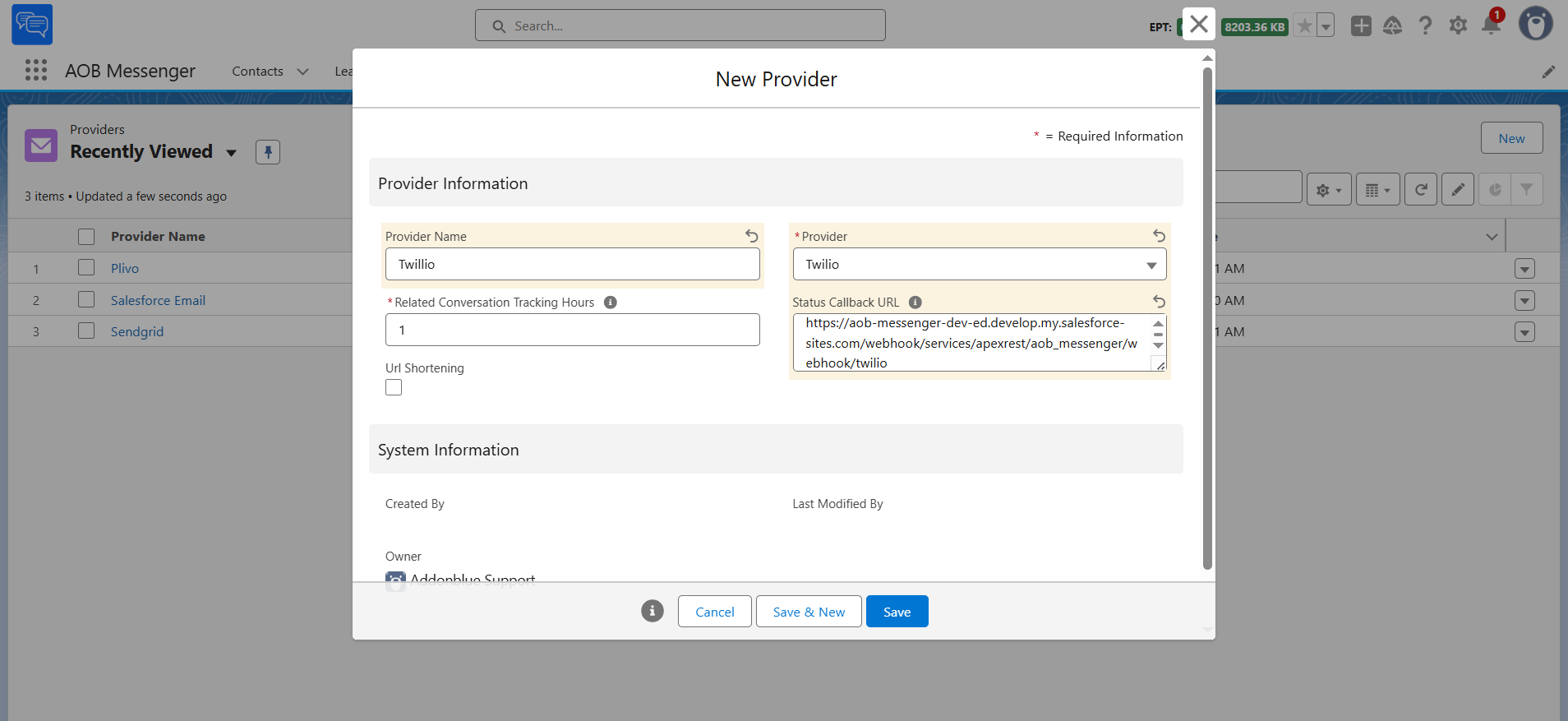Save the new provider

point(897,612)
